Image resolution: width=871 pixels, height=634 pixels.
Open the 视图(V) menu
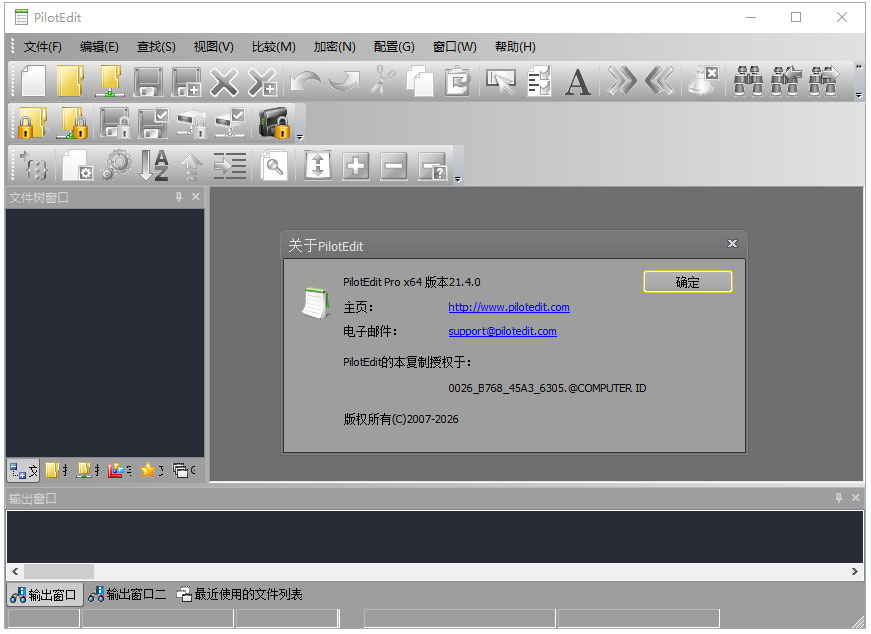pos(213,47)
